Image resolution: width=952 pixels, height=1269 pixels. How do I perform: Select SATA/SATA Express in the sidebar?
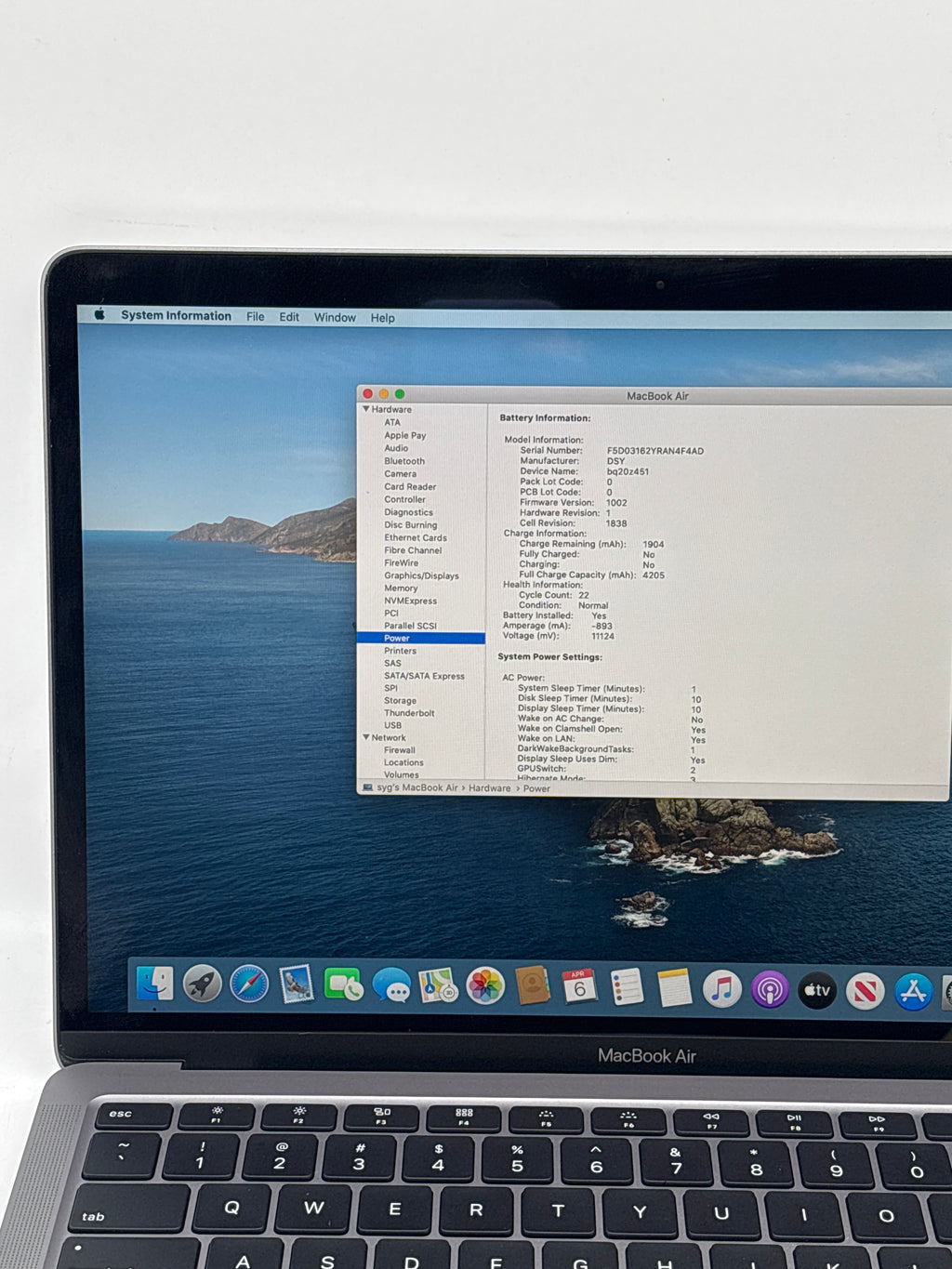coord(424,676)
